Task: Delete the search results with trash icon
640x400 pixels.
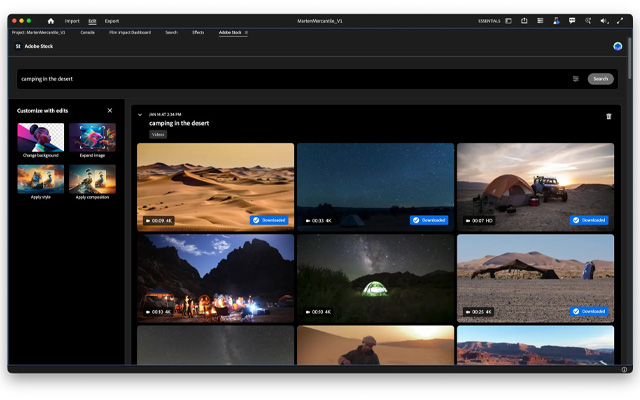Action: [609, 116]
